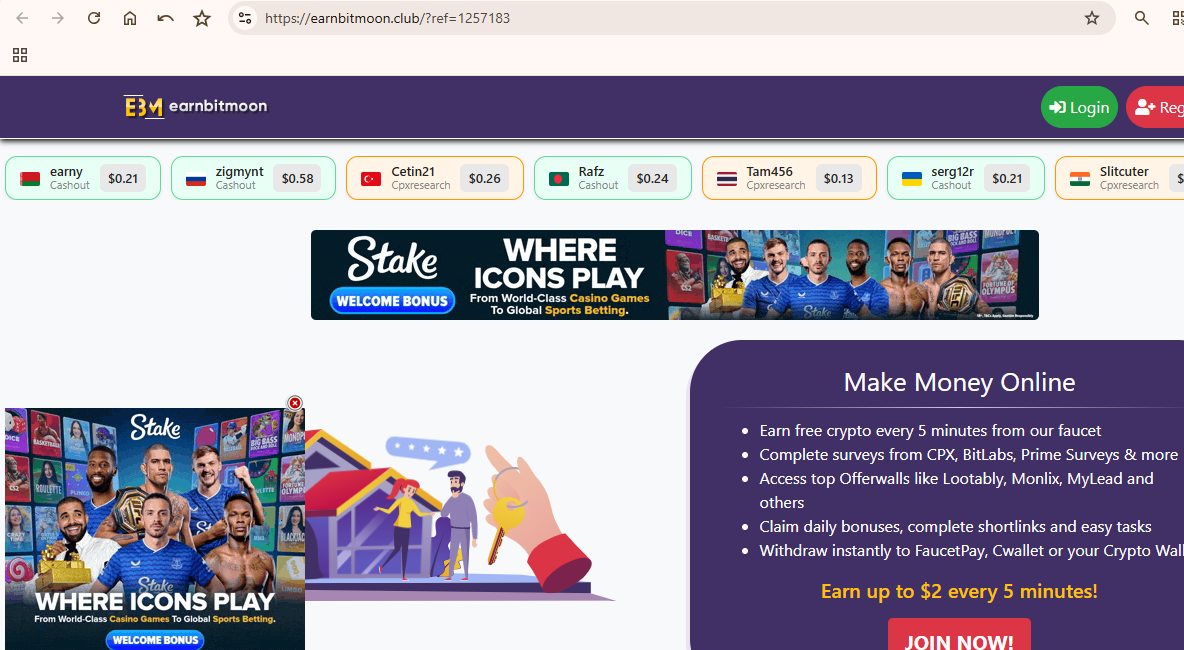Go back using the browser back arrow
The height and width of the screenshot is (650, 1184).
[22, 18]
